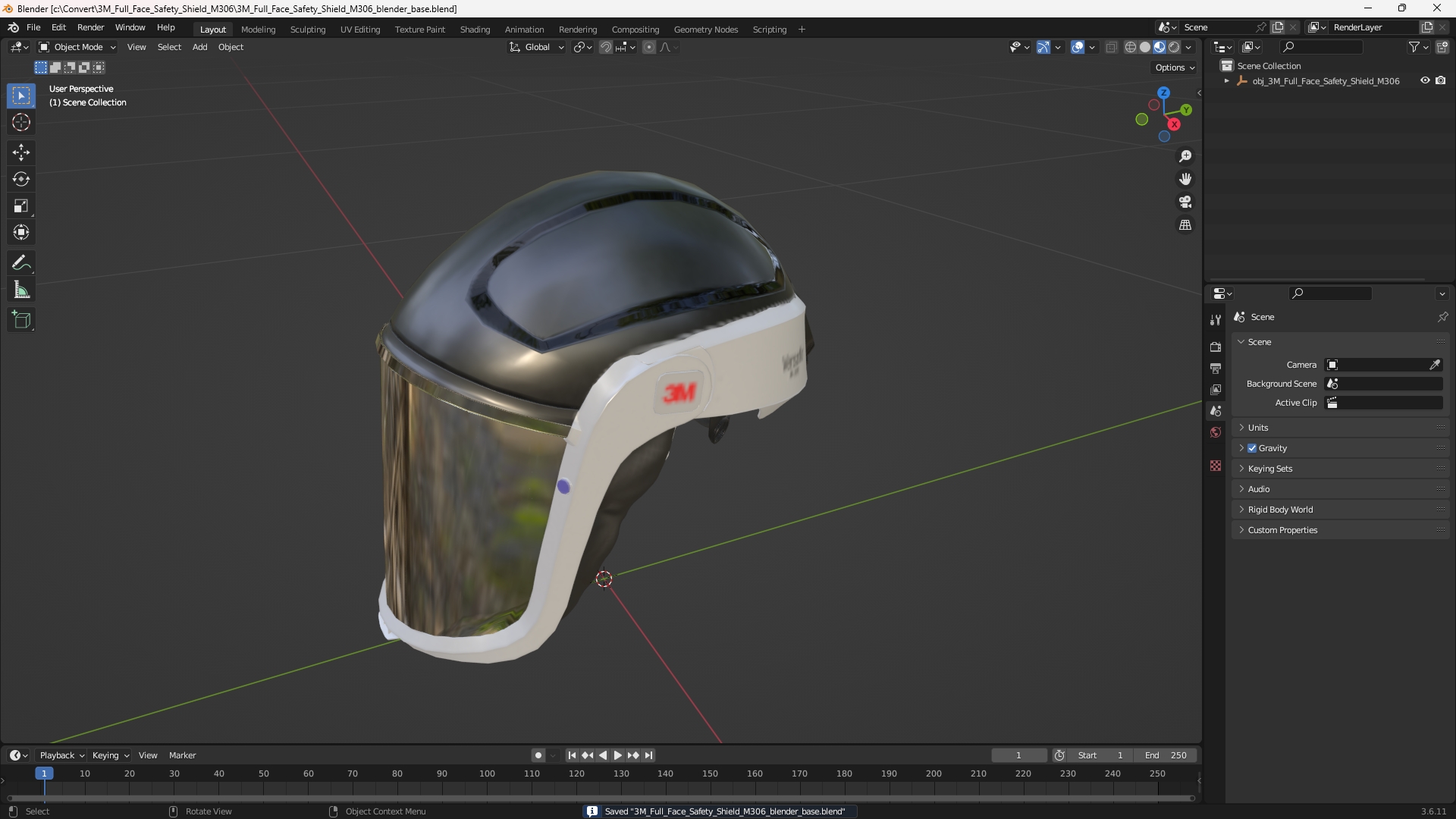
Task: Play the animation forward
Action: pos(618,755)
